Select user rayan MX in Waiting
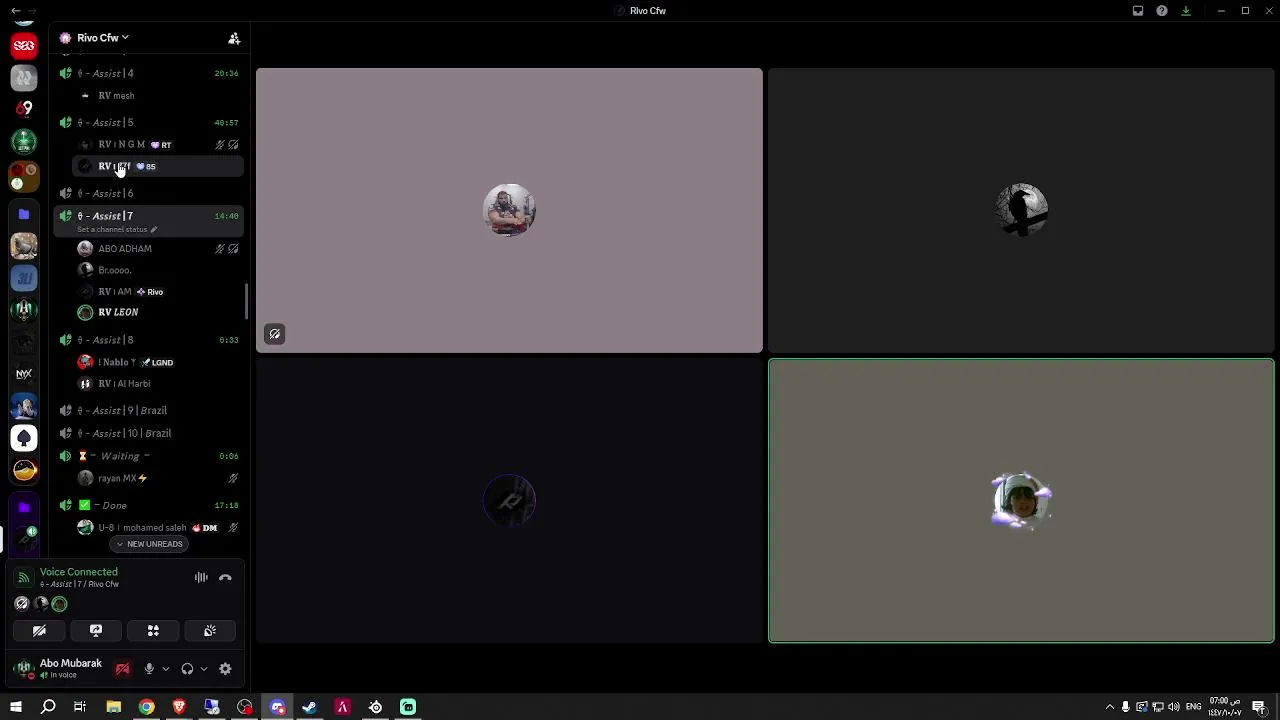 [158, 479]
